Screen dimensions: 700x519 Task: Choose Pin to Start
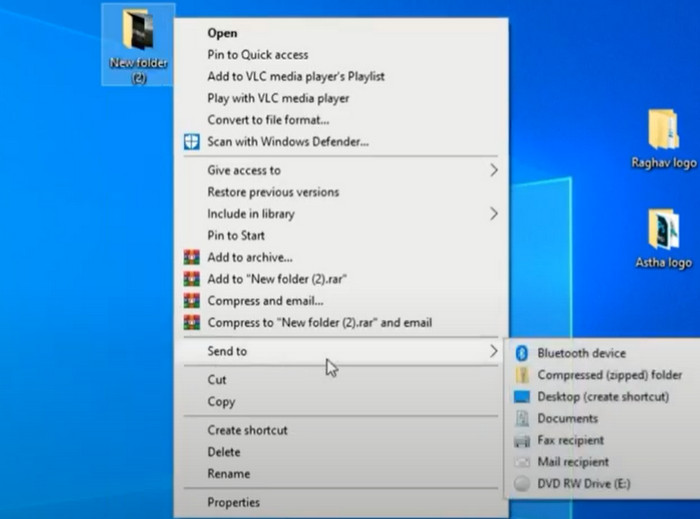(341, 235)
